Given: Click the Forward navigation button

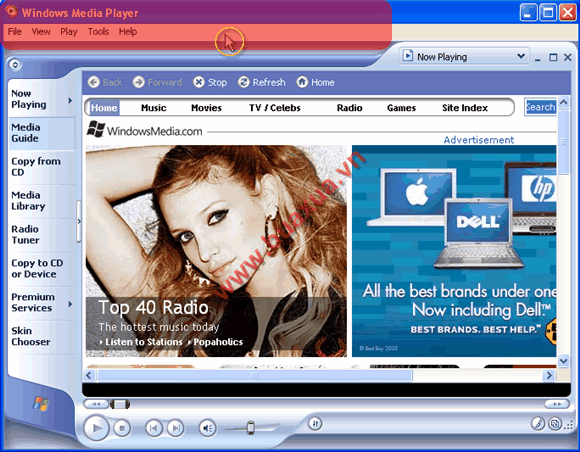Looking at the screenshot, I should pos(158,82).
